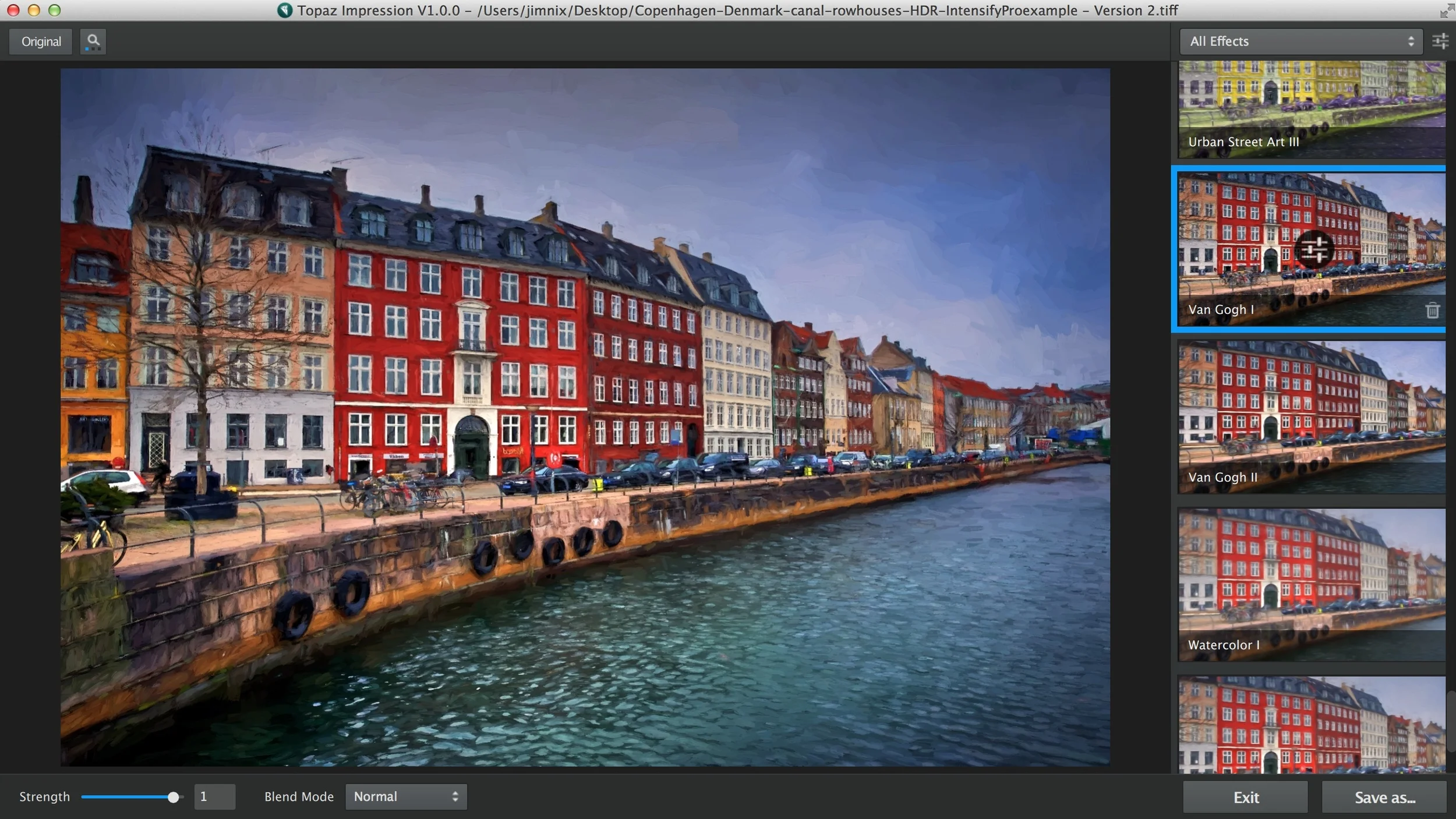Open the Blend Mode dropdown showing Normal

click(x=406, y=796)
